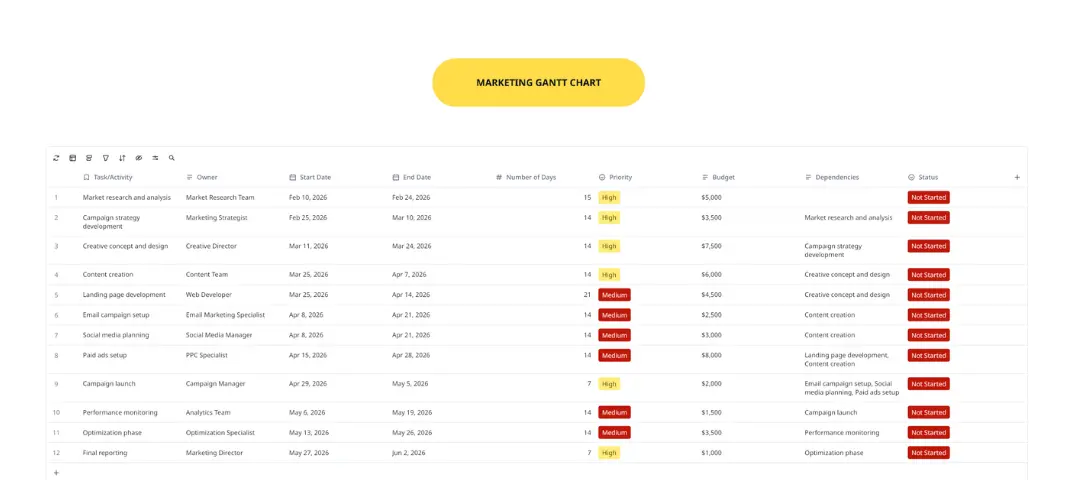
Task: Click the sort arrows icon
Action: (x=122, y=158)
